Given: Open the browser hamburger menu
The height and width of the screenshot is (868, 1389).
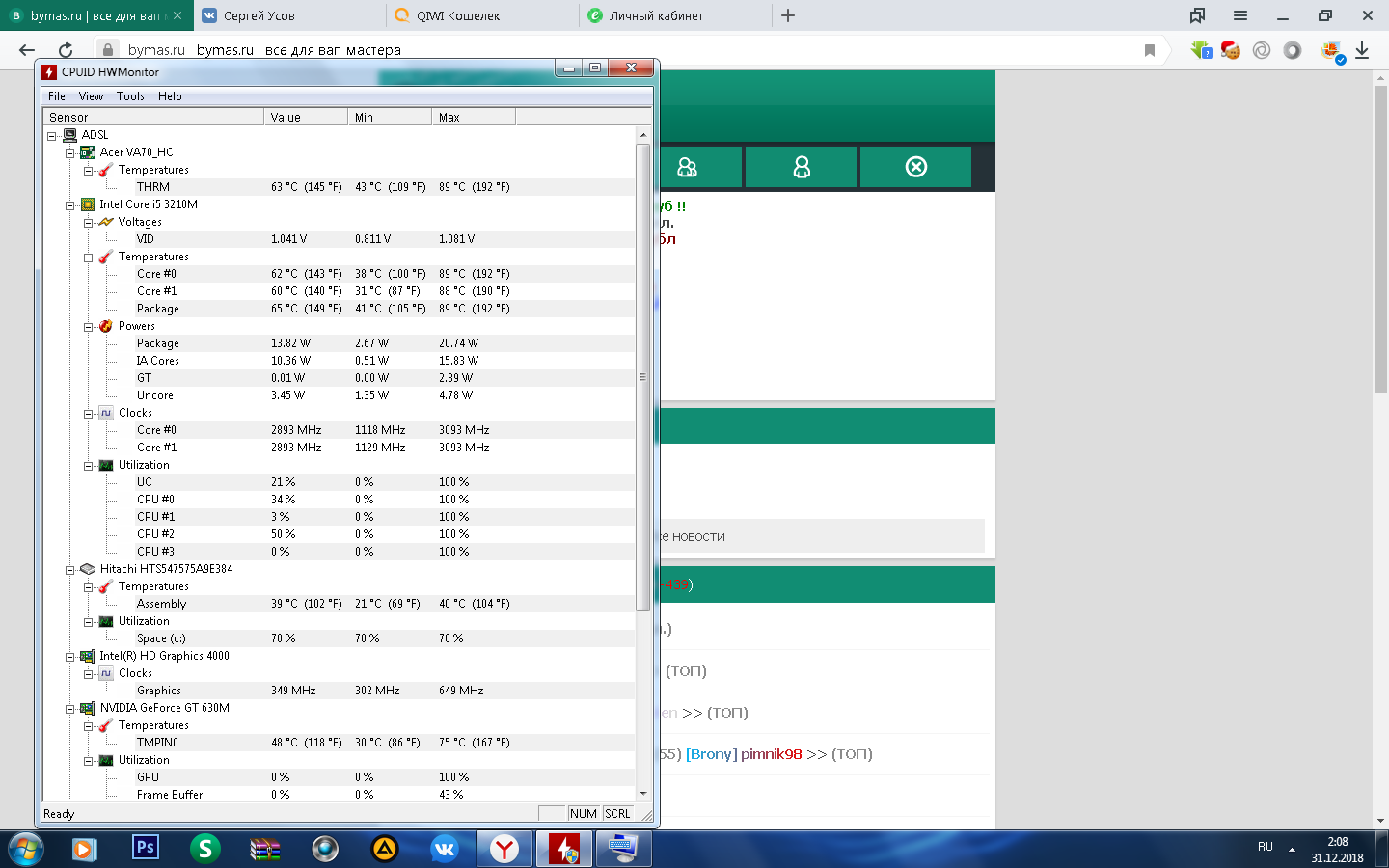Looking at the screenshot, I should [1240, 15].
